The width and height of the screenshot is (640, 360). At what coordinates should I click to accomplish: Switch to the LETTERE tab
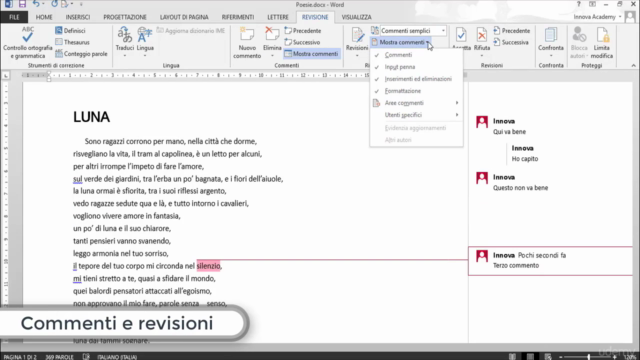(x=278, y=17)
